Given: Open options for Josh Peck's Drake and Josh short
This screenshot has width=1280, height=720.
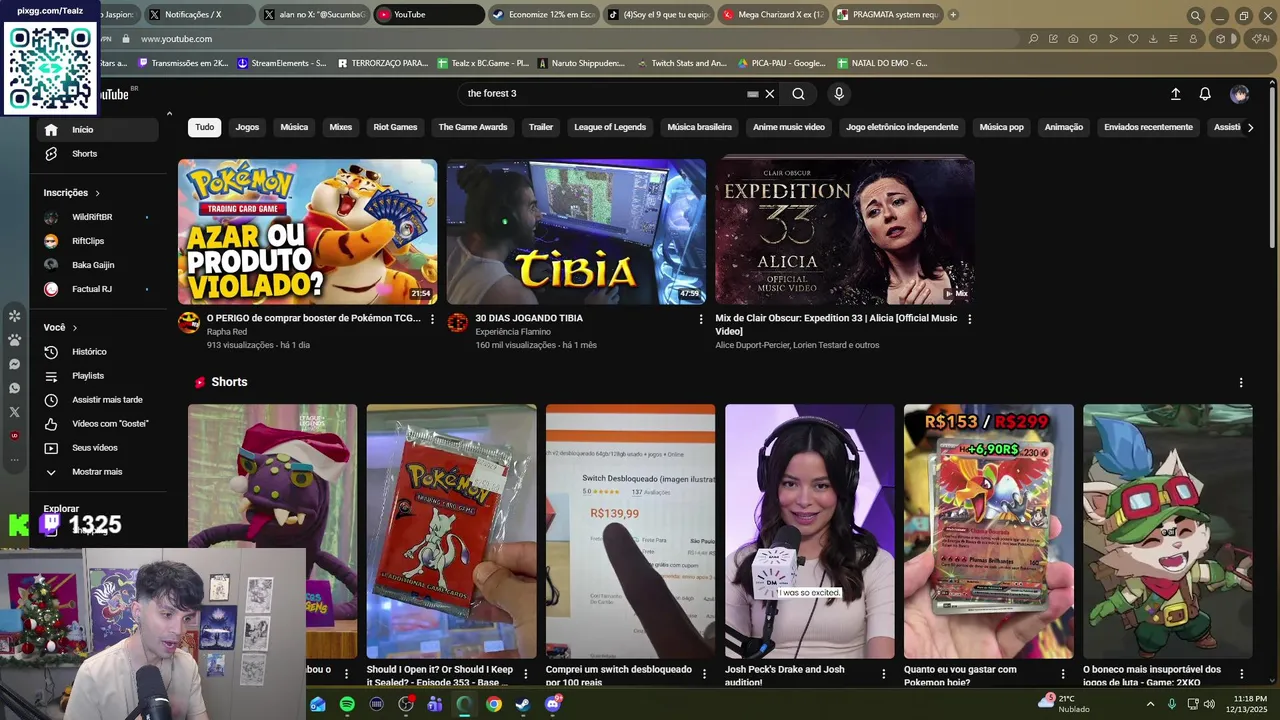Looking at the screenshot, I should (x=883, y=674).
